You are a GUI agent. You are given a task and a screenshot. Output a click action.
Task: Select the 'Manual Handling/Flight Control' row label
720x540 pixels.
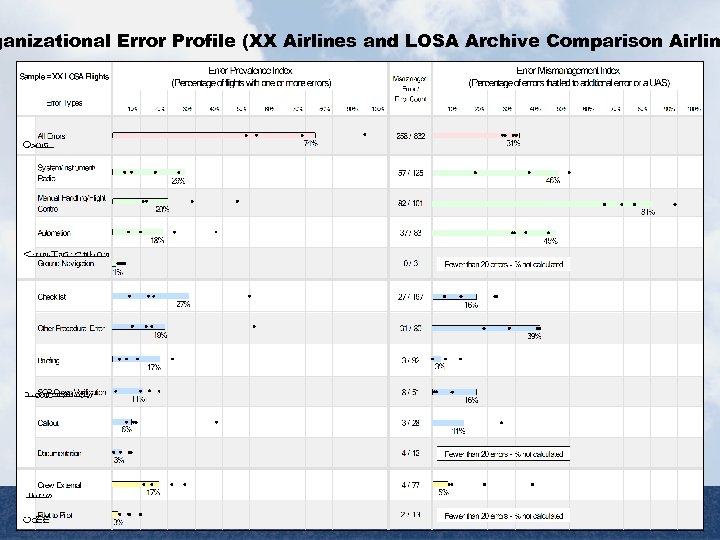(x=72, y=203)
